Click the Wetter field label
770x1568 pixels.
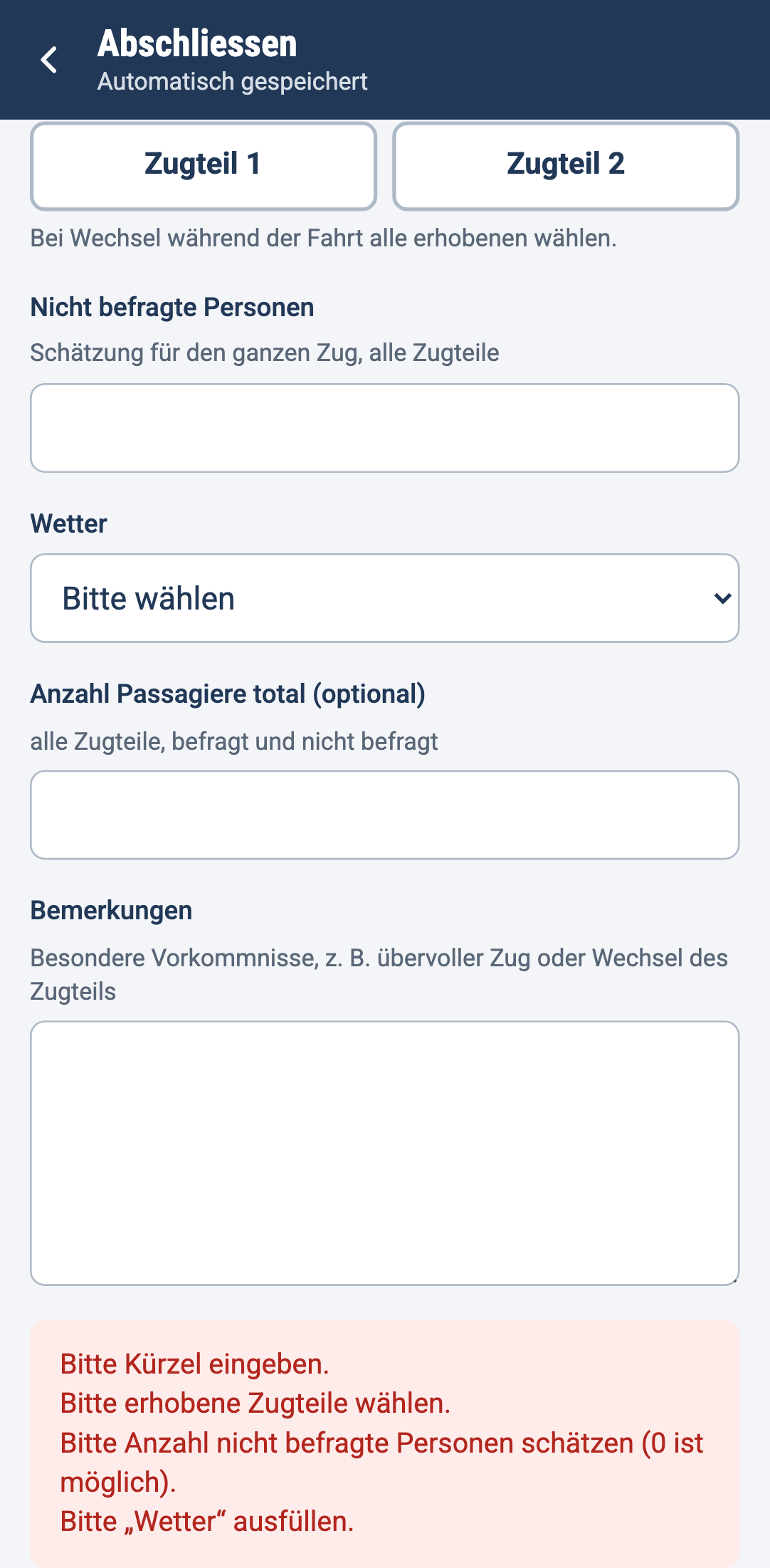(x=68, y=524)
